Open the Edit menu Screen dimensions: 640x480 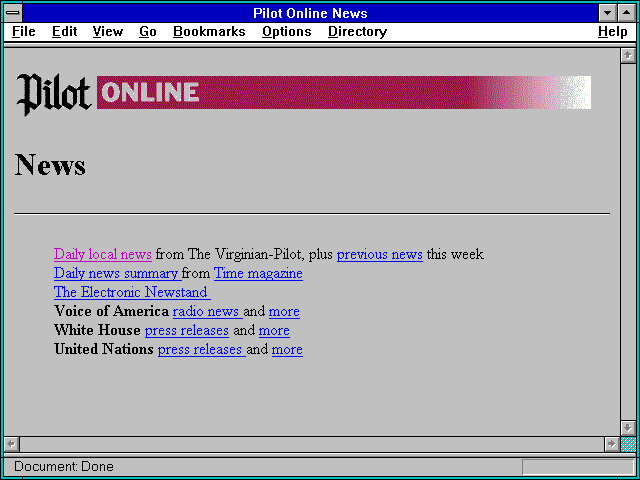[x=64, y=32]
